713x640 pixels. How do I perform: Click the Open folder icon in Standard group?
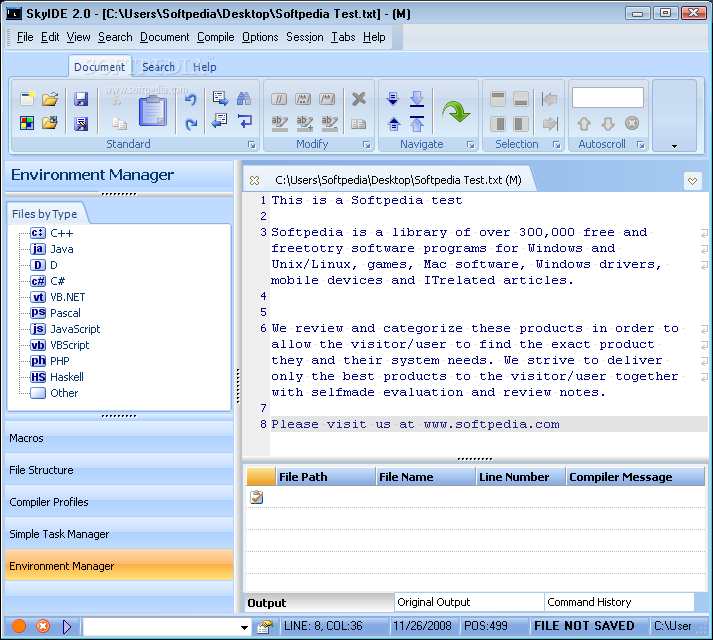click(50, 99)
